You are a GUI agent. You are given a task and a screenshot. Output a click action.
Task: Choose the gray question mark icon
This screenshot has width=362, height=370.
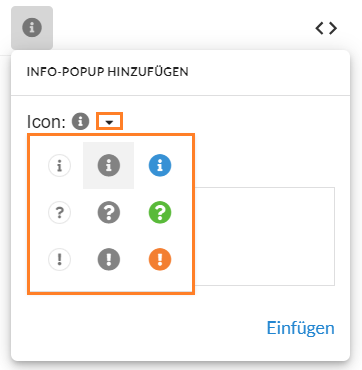point(109,212)
